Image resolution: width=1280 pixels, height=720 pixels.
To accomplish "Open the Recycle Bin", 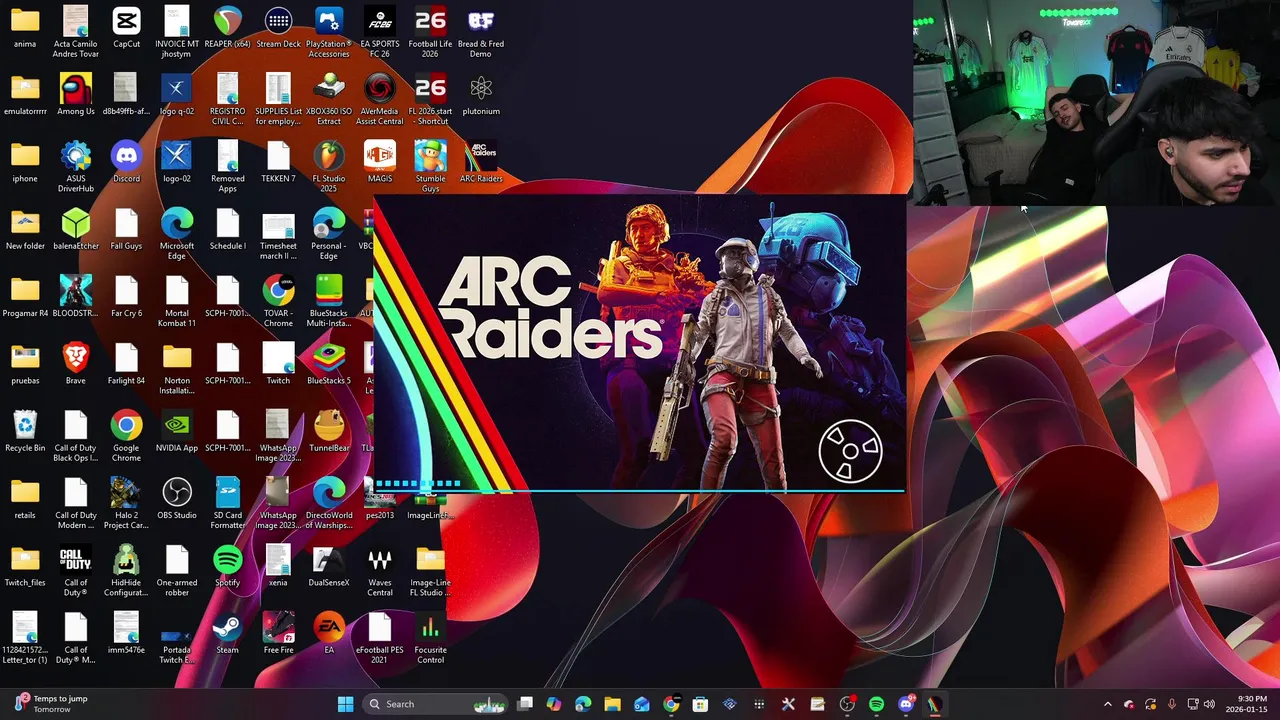I will [x=25, y=431].
